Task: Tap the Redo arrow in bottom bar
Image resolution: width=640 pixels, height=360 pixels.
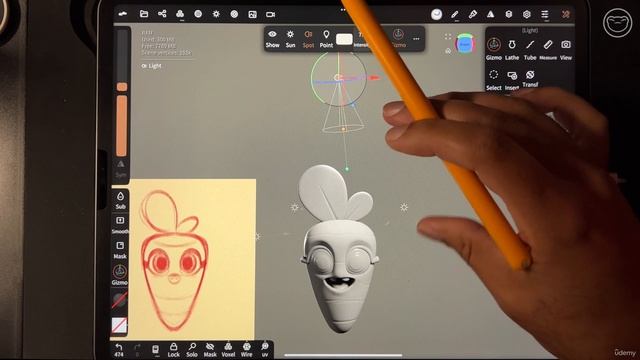Action: coord(137,350)
